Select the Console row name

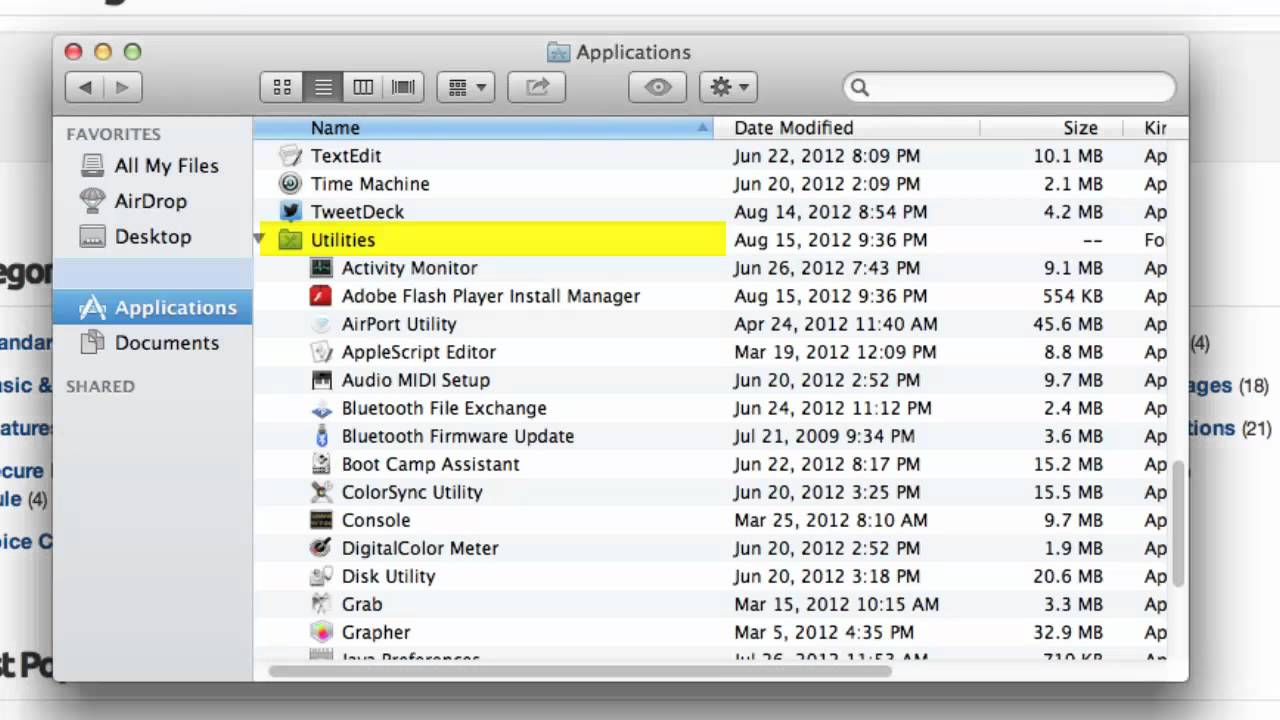(376, 520)
